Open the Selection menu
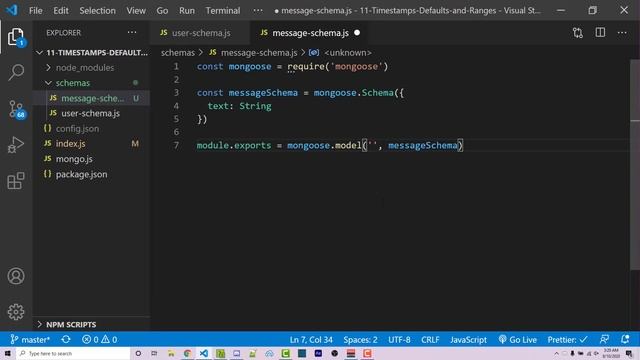The image size is (640, 360). tap(97, 11)
